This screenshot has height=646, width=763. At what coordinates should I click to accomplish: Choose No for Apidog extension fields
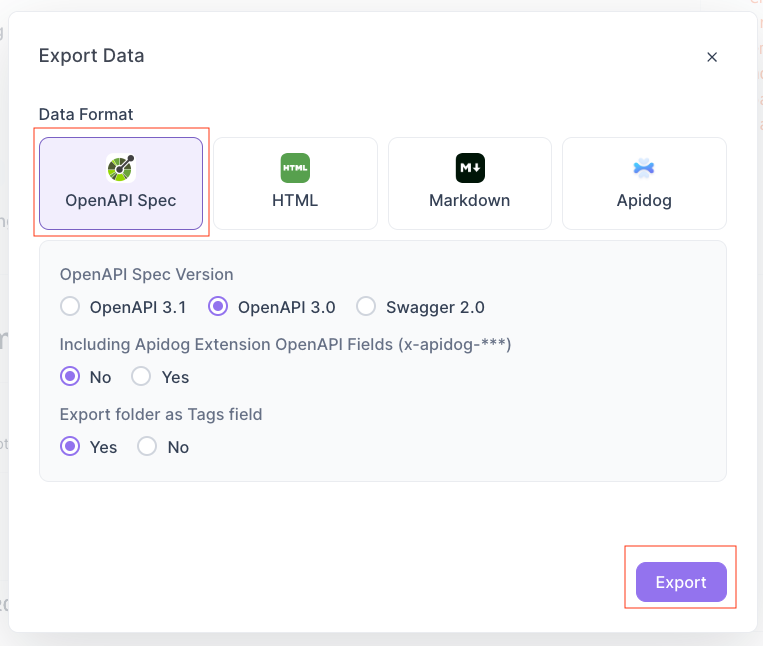pos(70,377)
